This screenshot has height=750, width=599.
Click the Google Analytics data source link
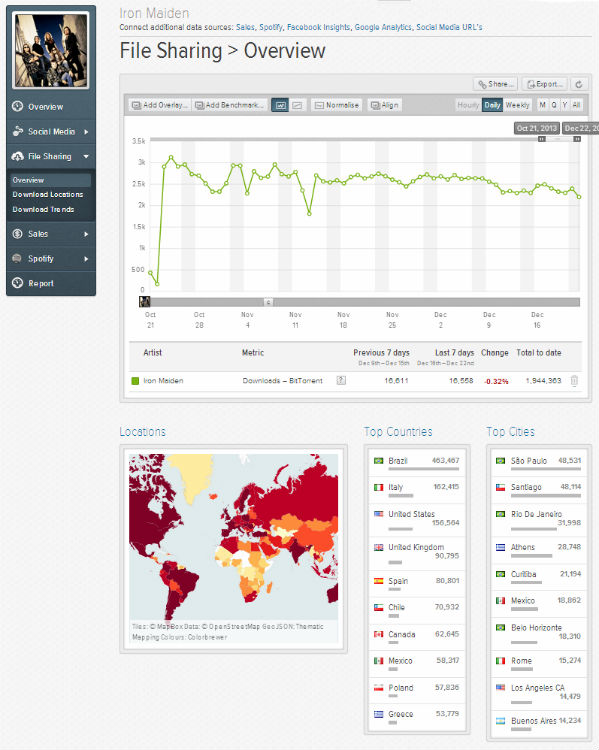click(x=383, y=27)
